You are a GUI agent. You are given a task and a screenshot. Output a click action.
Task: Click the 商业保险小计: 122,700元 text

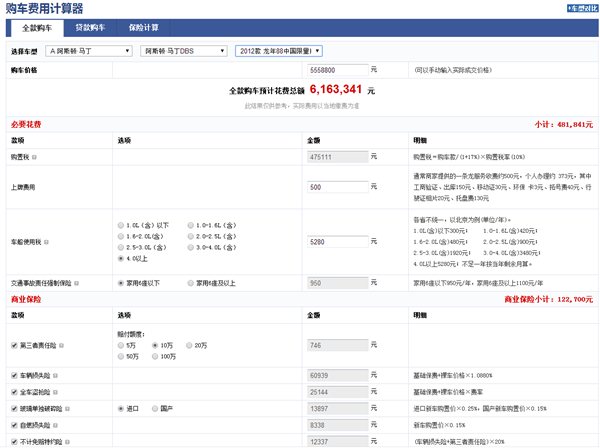548,299
